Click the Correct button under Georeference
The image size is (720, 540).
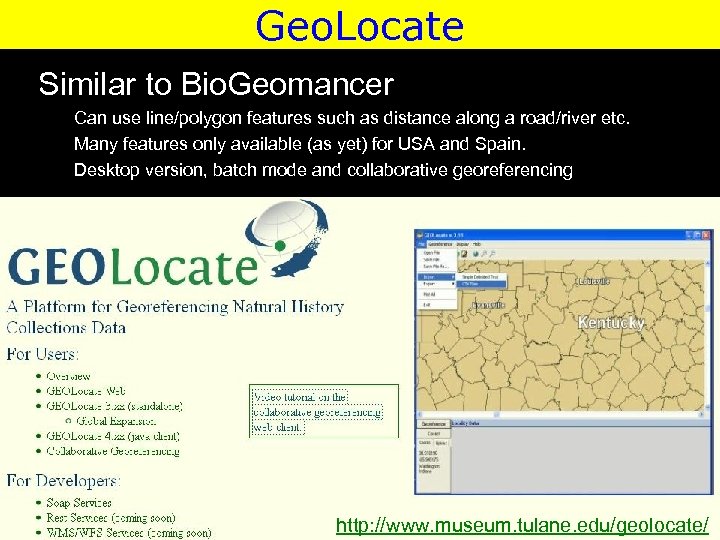click(x=433, y=433)
